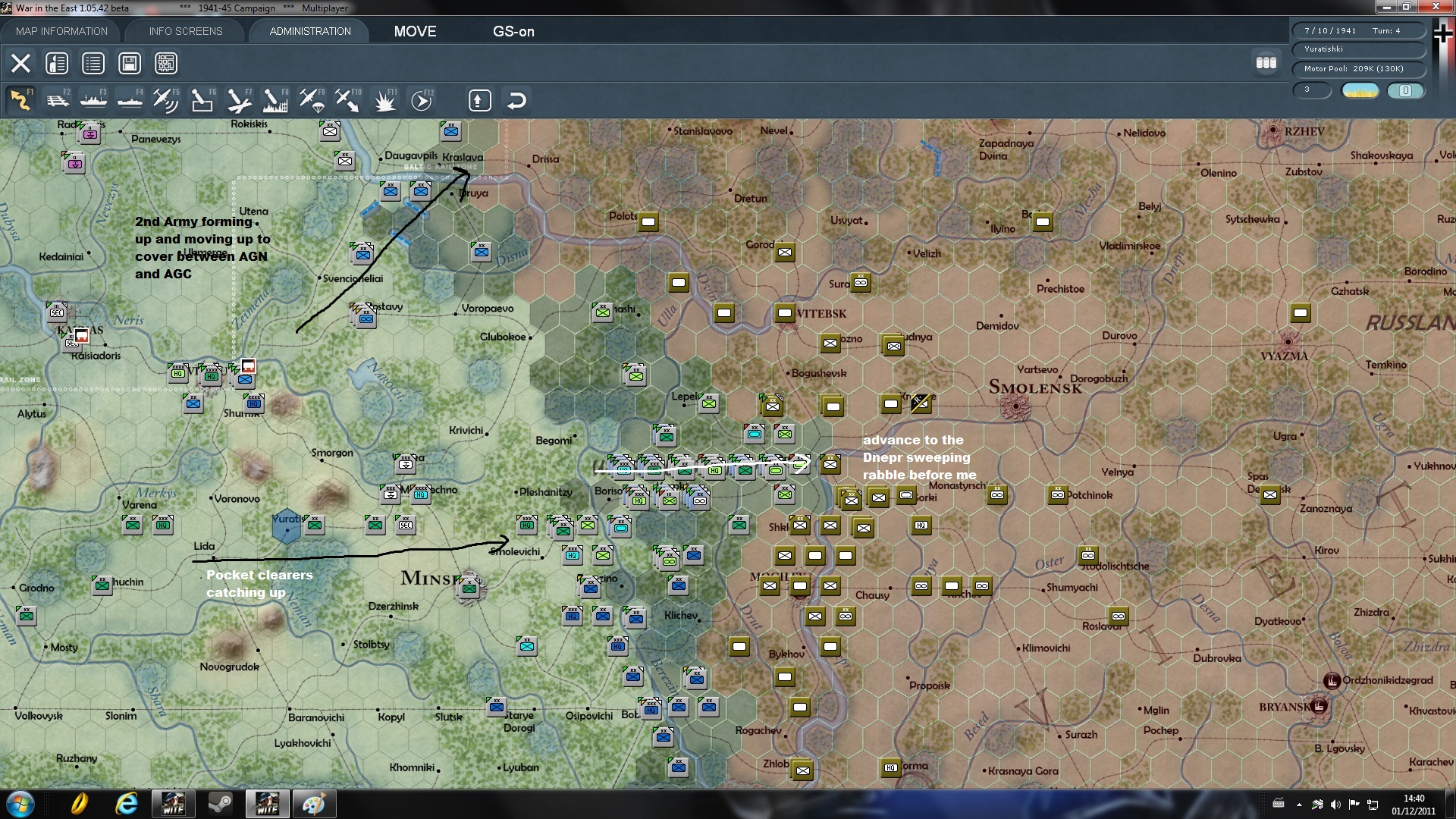Click the F12 end turn icon
This screenshot has width=1456, height=819.
(x=422, y=100)
